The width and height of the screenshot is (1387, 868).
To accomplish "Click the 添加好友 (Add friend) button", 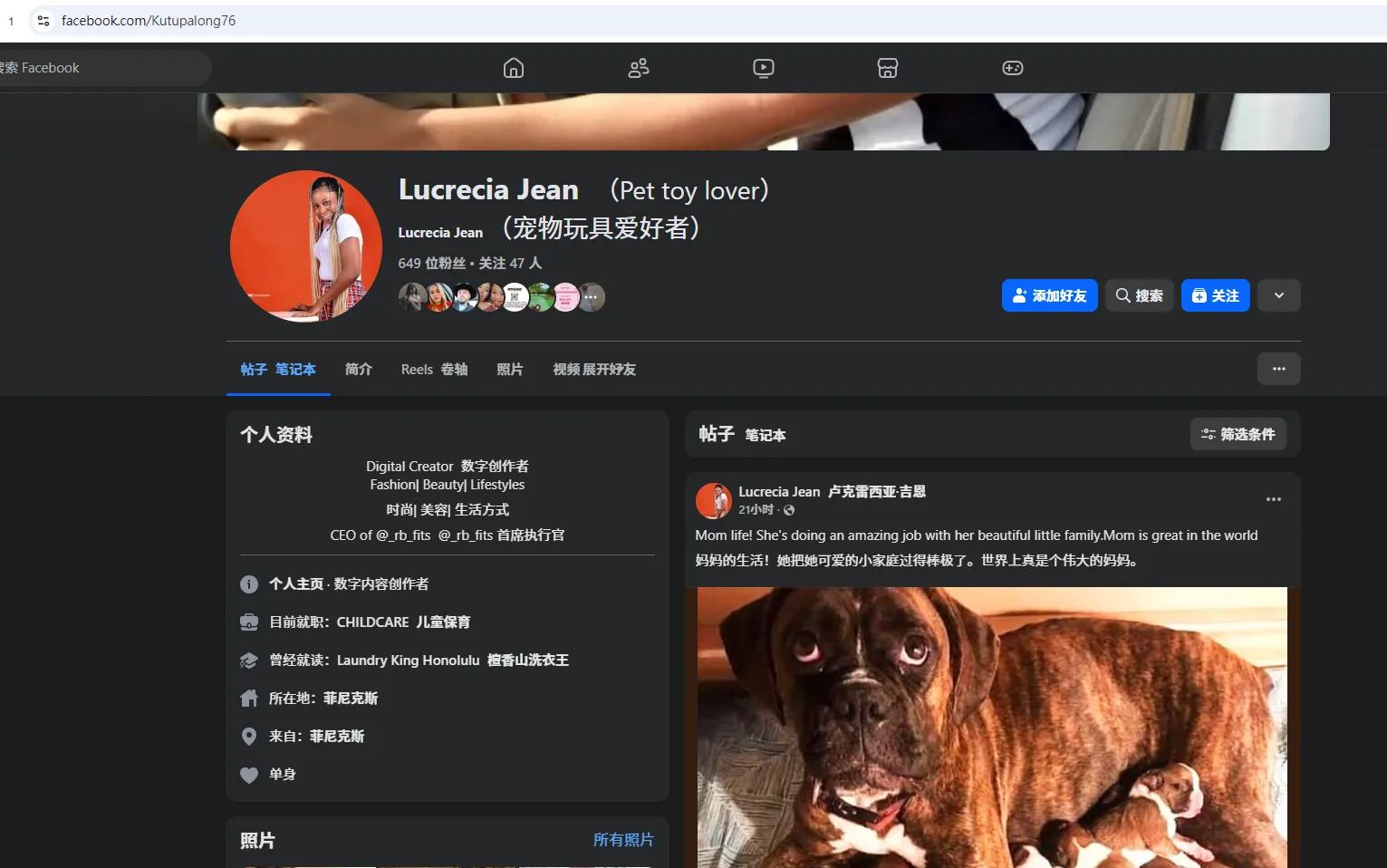I will click(x=1050, y=295).
